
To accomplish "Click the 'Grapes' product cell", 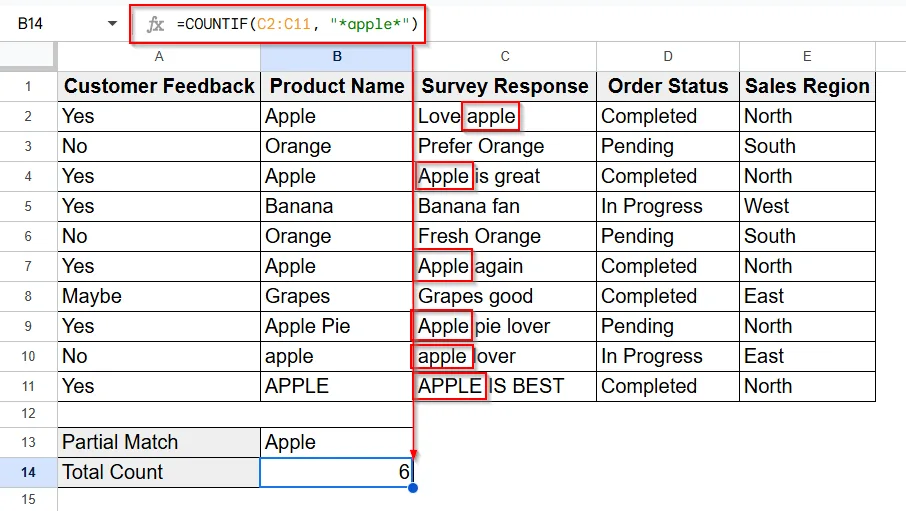I will coord(337,297).
